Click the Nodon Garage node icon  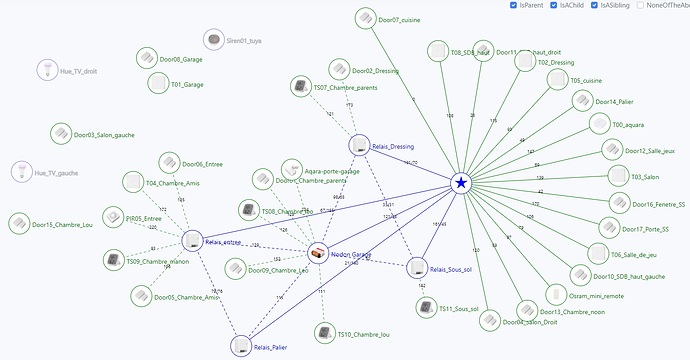point(318,253)
